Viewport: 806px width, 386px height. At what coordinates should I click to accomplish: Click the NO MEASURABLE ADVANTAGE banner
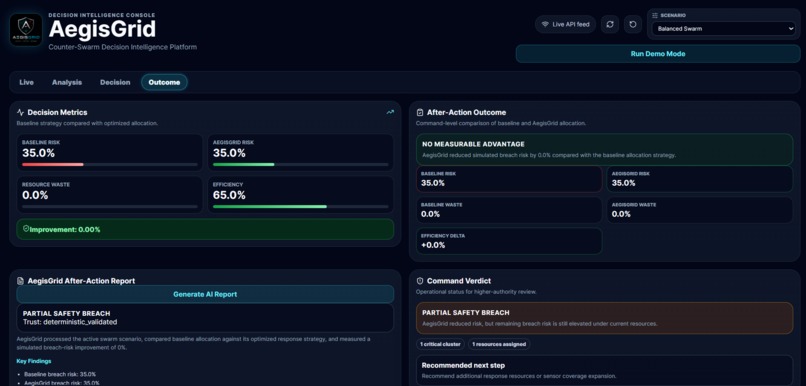click(604, 150)
